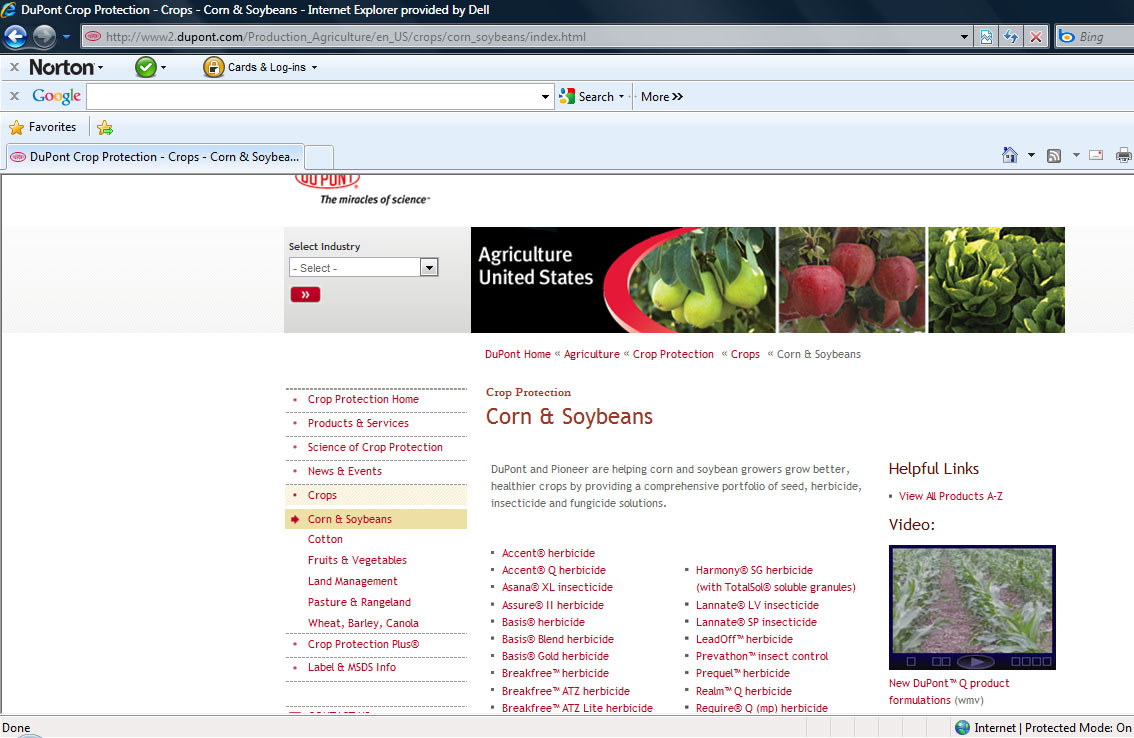The image size is (1134, 738).
Task: Open the Select Industry dropdown
Action: [x=363, y=268]
